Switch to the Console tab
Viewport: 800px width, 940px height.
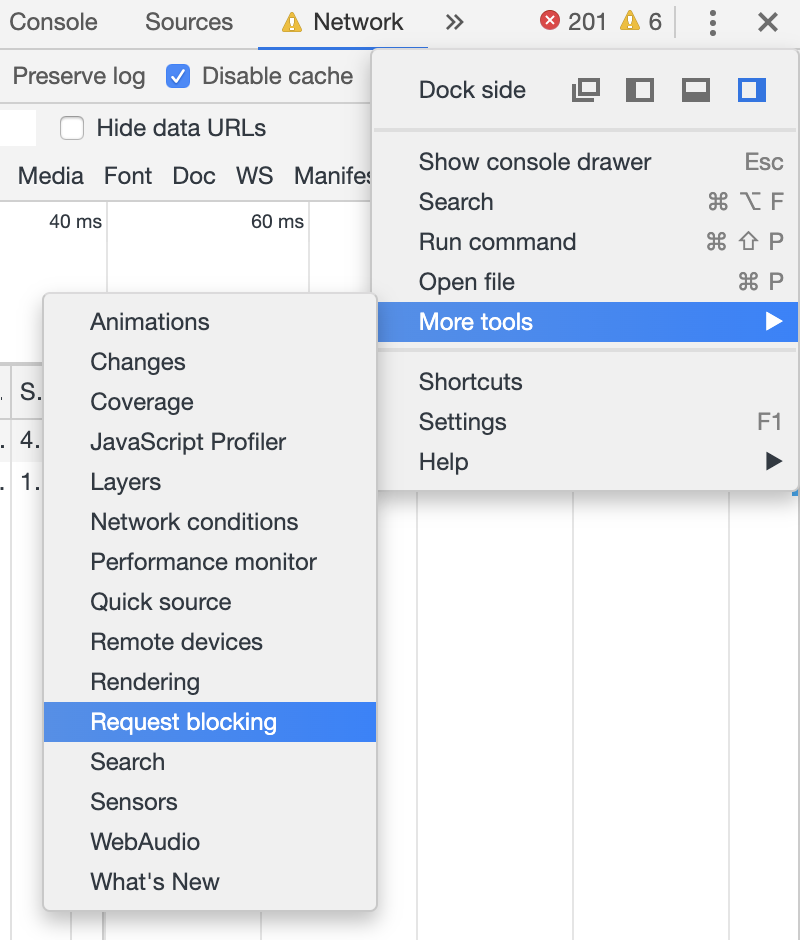pyautogui.click(x=54, y=22)
